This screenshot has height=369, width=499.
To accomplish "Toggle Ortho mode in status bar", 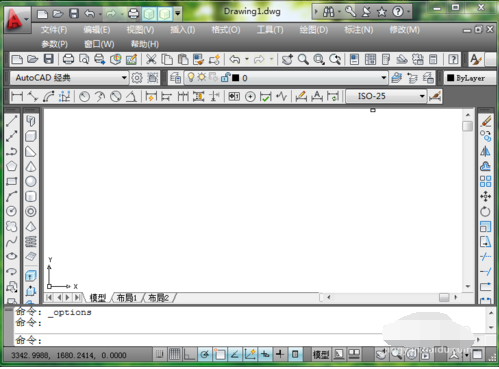I will pyautogui.click(x=189, y=354).
